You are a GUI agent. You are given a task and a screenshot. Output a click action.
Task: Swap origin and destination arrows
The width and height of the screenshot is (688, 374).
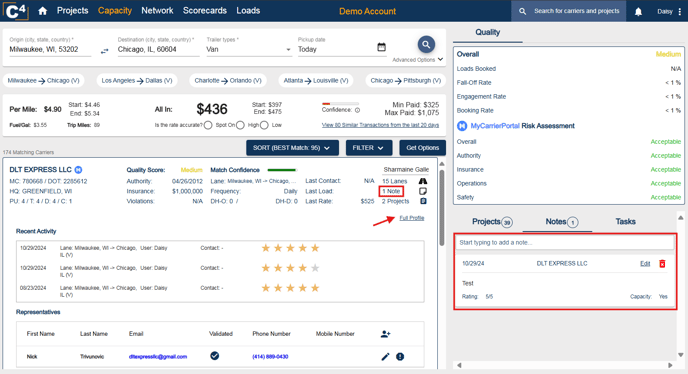[x=104, y=51]
